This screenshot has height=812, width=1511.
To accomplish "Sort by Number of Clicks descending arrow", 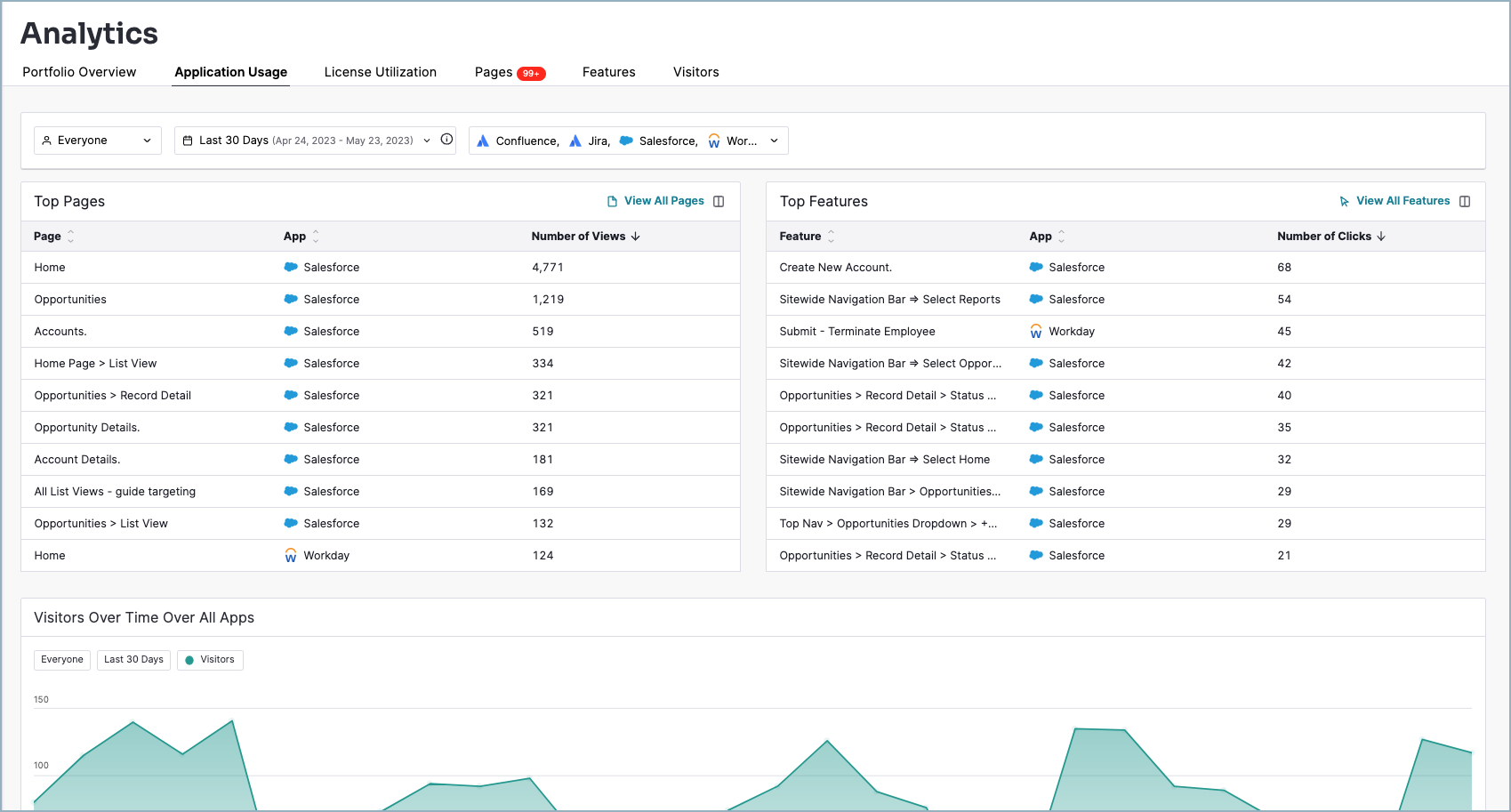I will coord(1381,236).
